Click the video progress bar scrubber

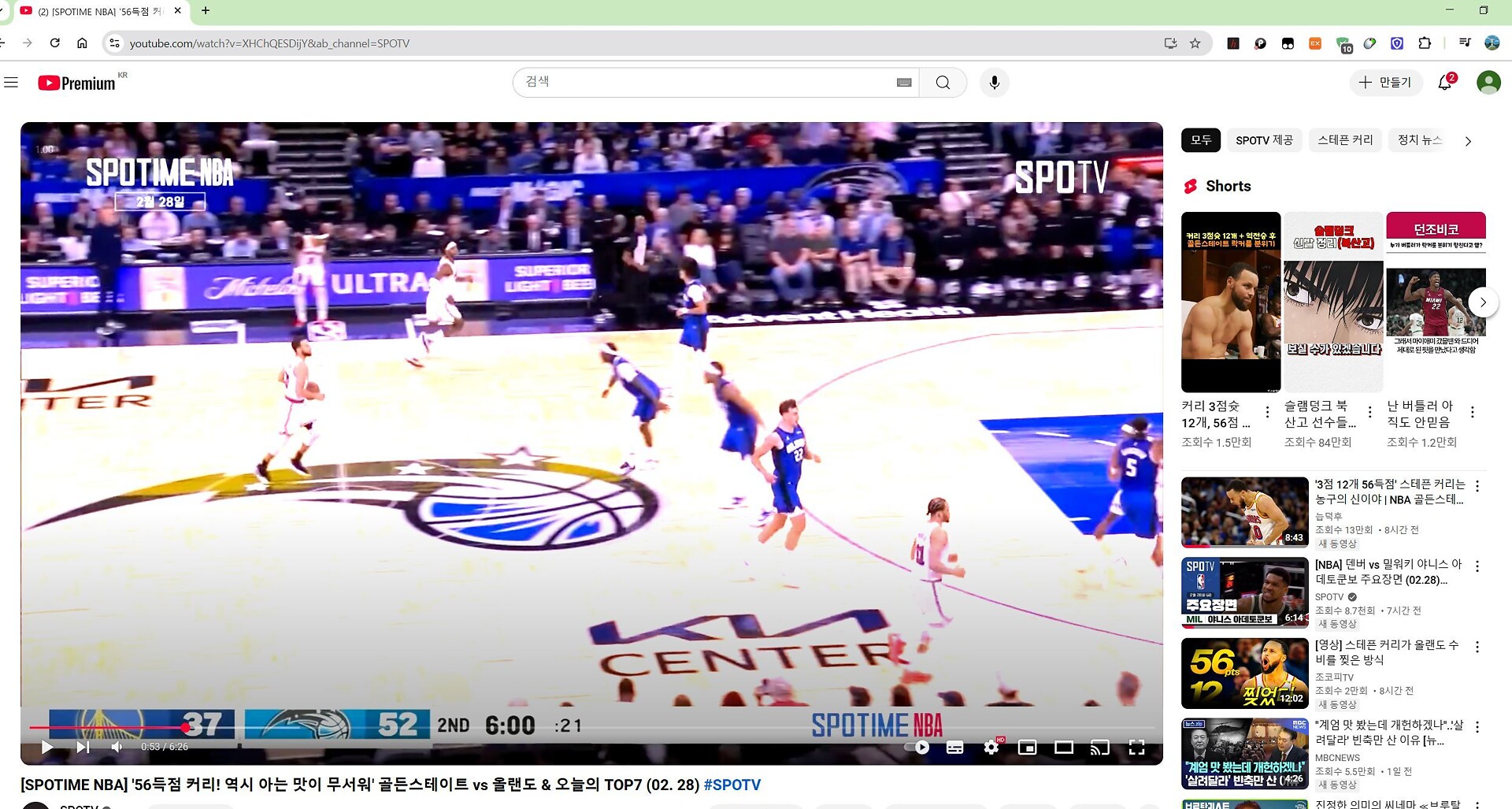186,728
